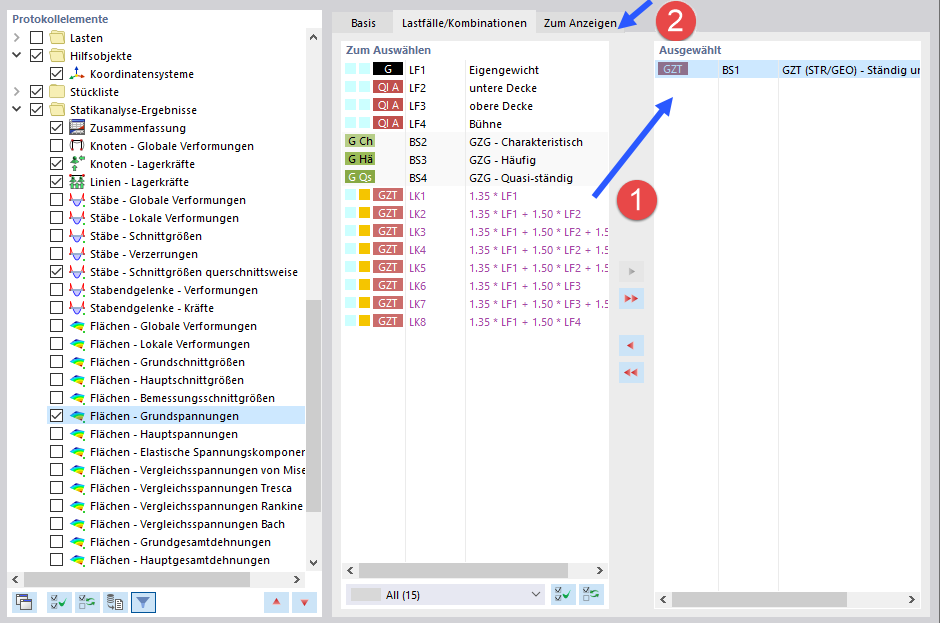Collapse the Hilfsobjekte tree node
Image resolution: width=940 pixels, height=623 pixels.
(x=17, y=56)
